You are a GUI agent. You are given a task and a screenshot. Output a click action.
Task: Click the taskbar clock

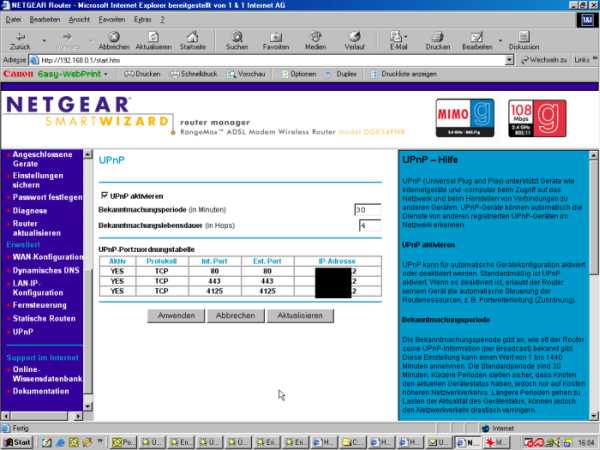point(586,443)
